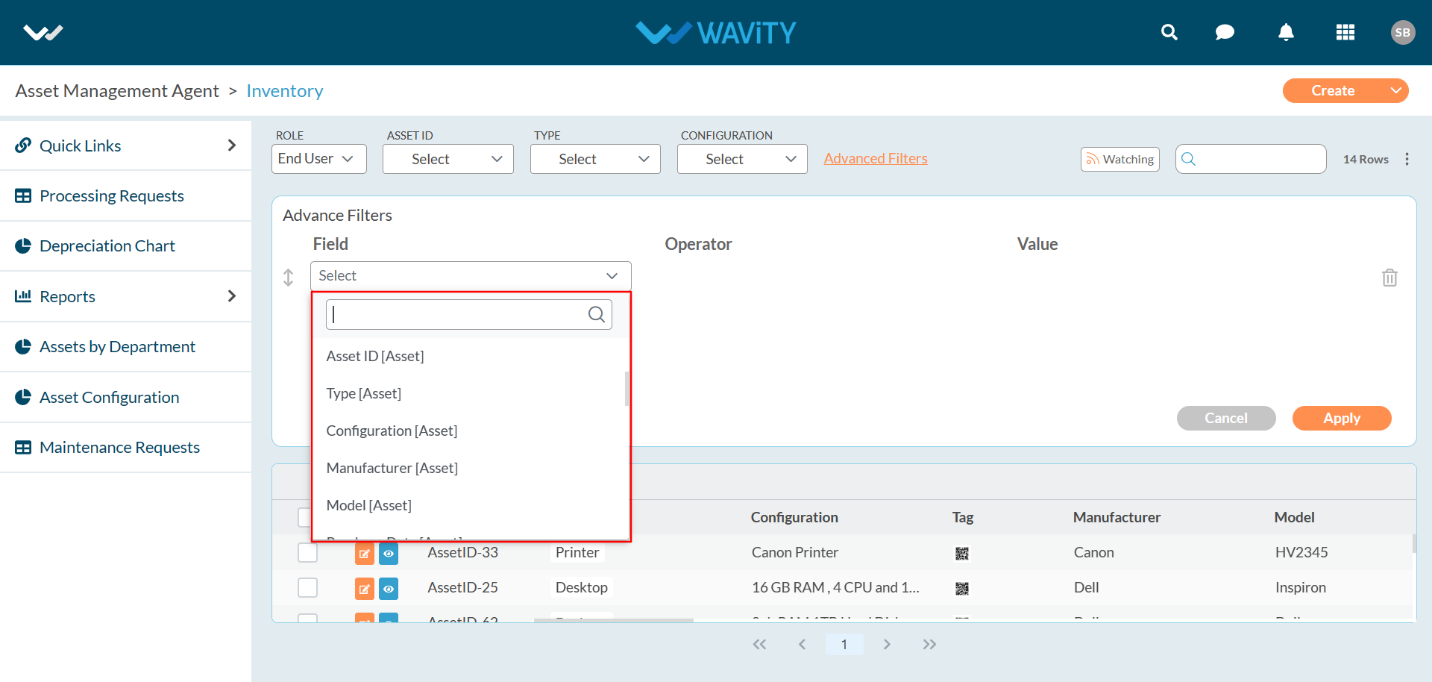Go to the last page
The width and height of the screenshot is (1432, 682).
point(929,644)
